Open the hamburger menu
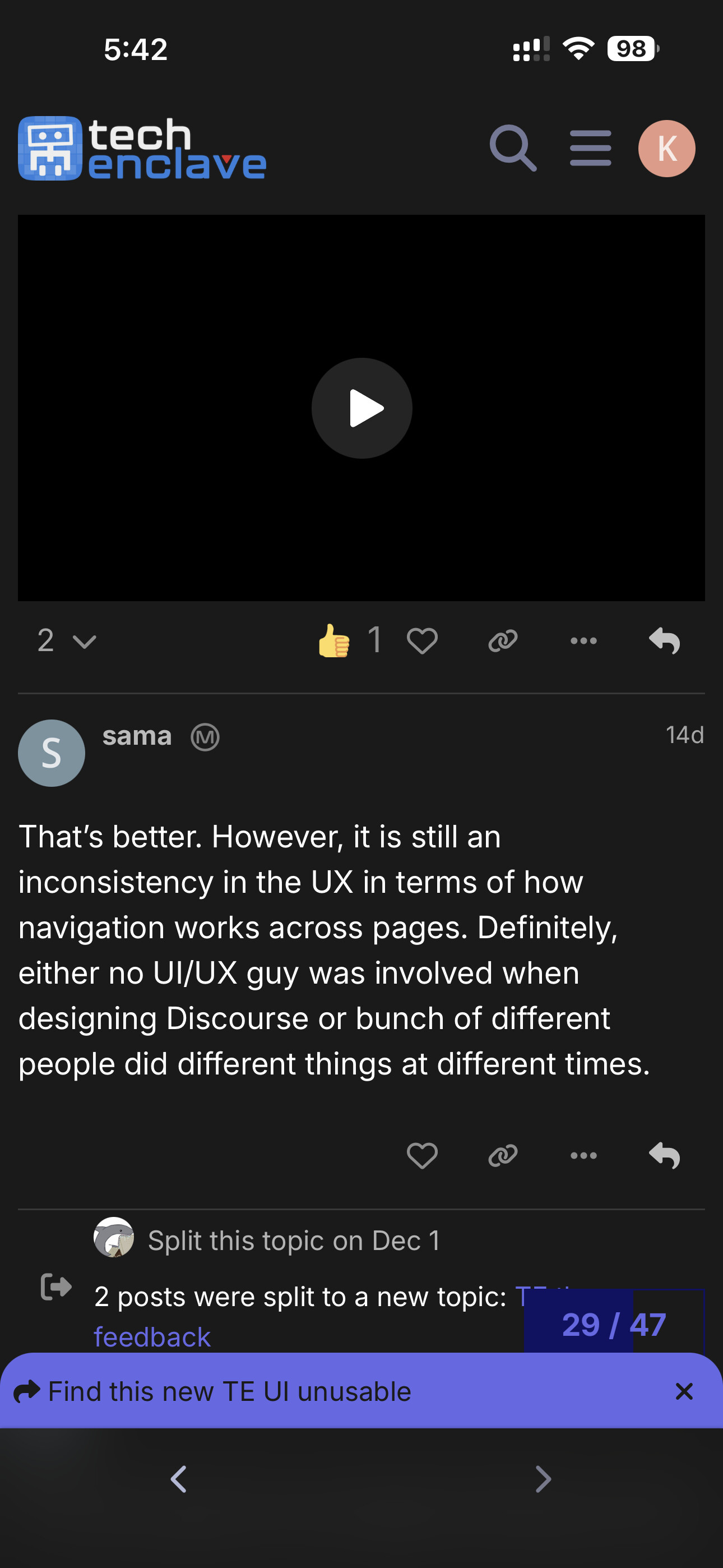 (x=590, y=148)
